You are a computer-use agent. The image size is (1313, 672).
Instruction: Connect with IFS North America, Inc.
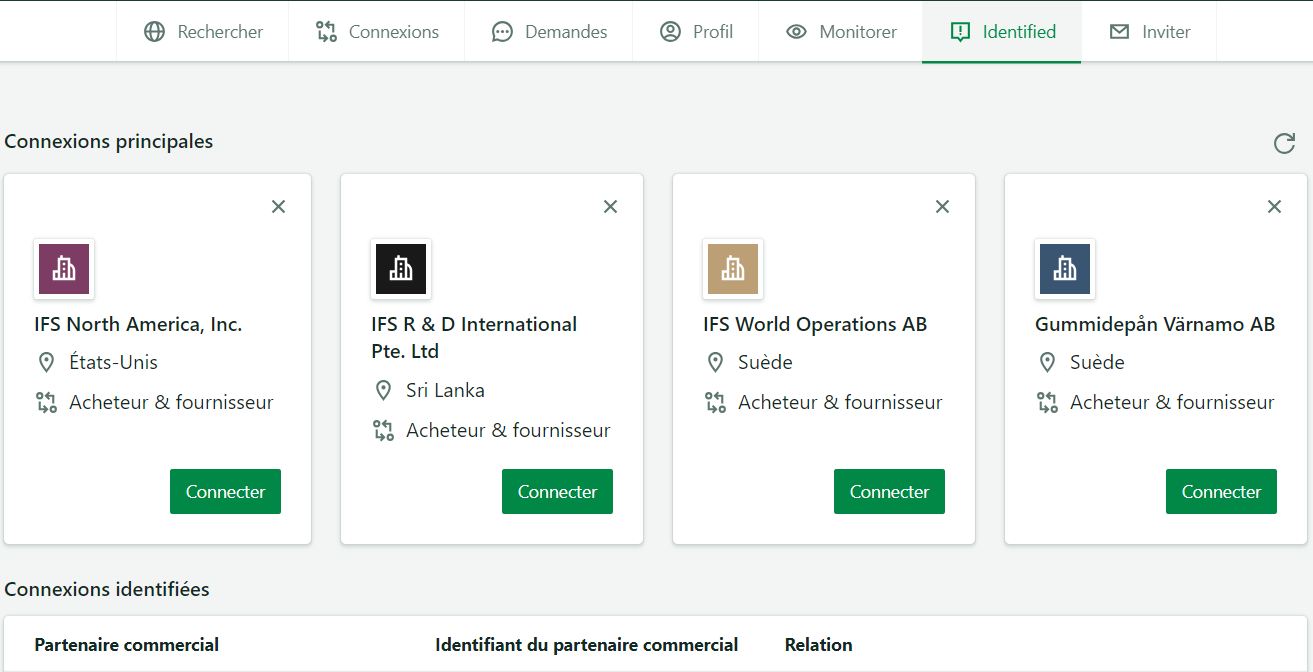[x=225, y=492]
